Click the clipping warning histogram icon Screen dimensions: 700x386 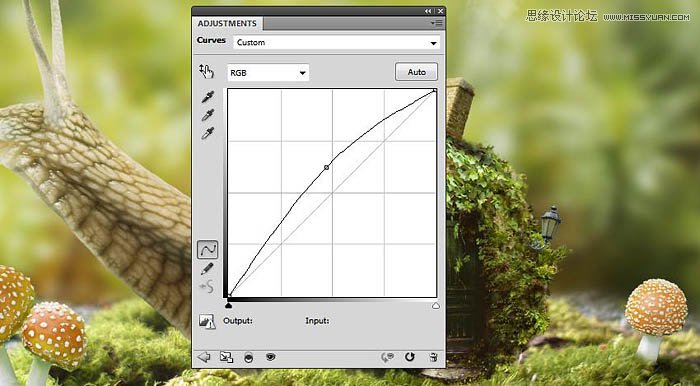pyautogui.click(x=207, y=321)
